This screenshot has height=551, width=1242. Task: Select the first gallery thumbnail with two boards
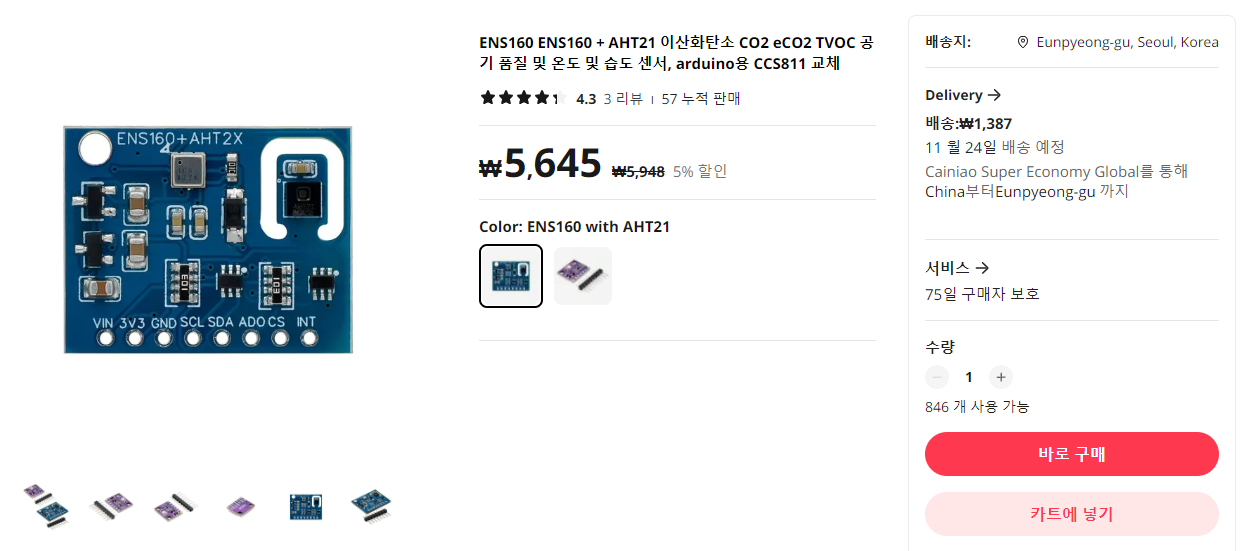46,504
